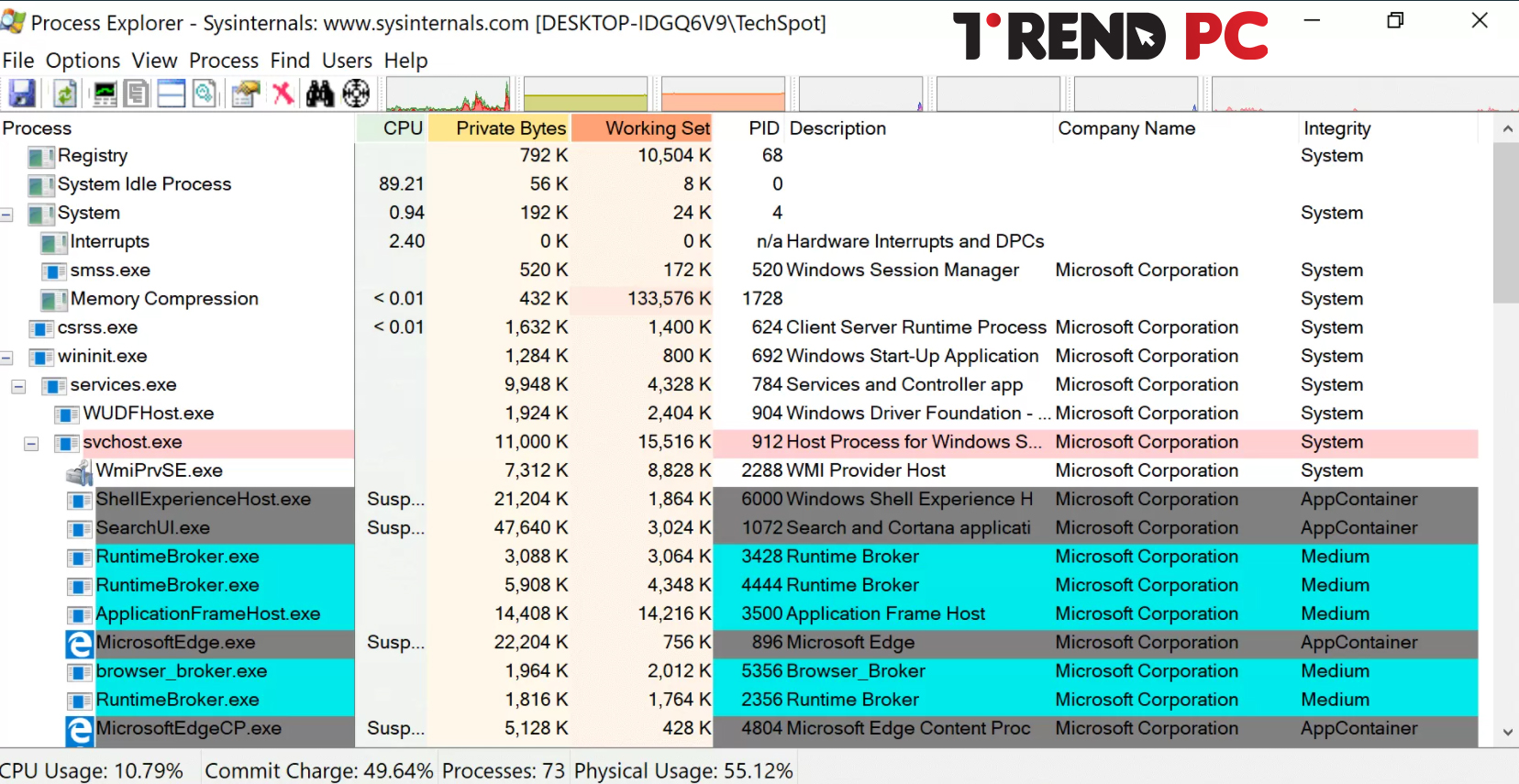The height and width of the screenshot is (784, 1519).
Task: Sort by the Working Set column header
Action: (x=642, y=128)
